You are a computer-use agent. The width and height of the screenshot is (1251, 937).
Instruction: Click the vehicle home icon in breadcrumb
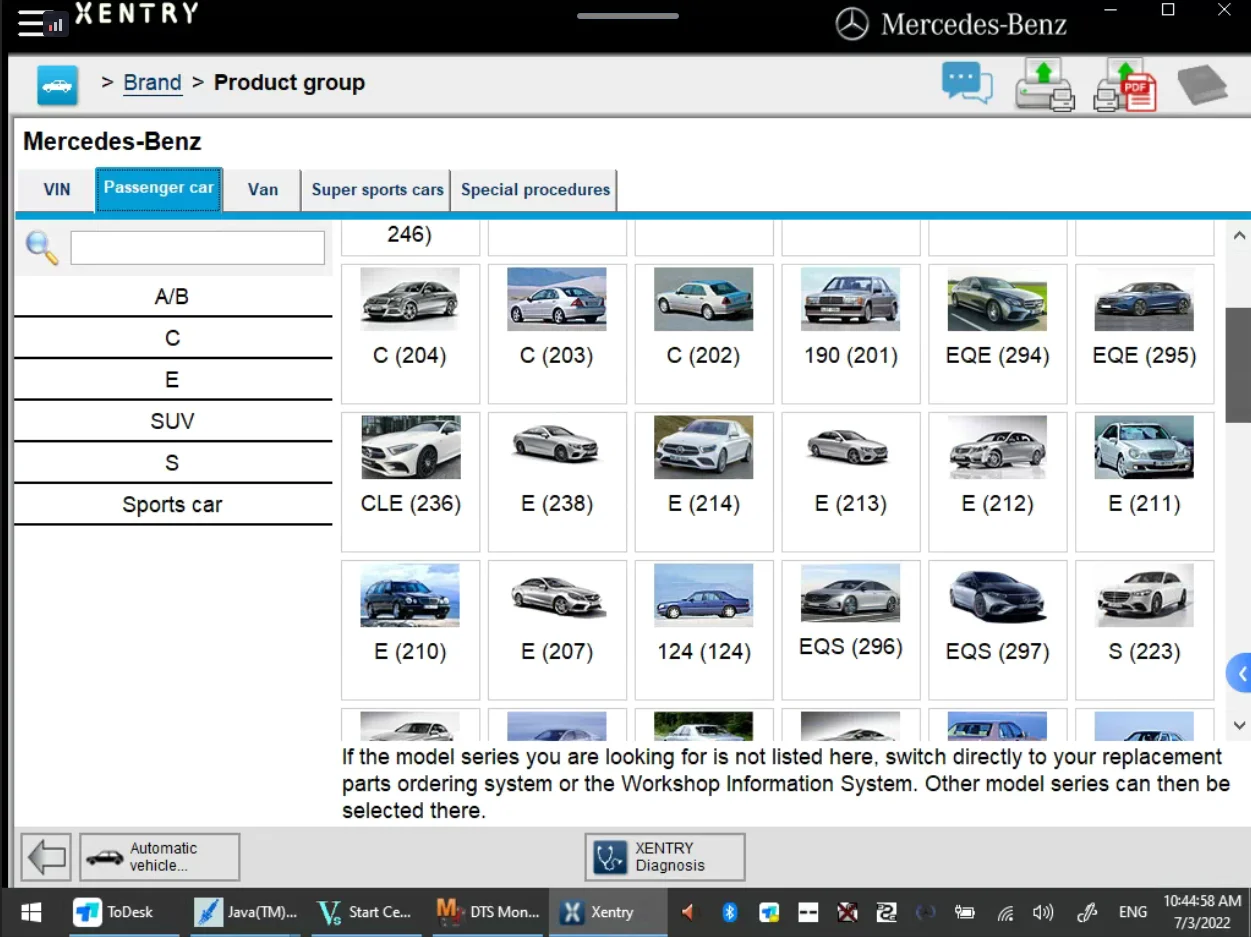click(57, 85)
